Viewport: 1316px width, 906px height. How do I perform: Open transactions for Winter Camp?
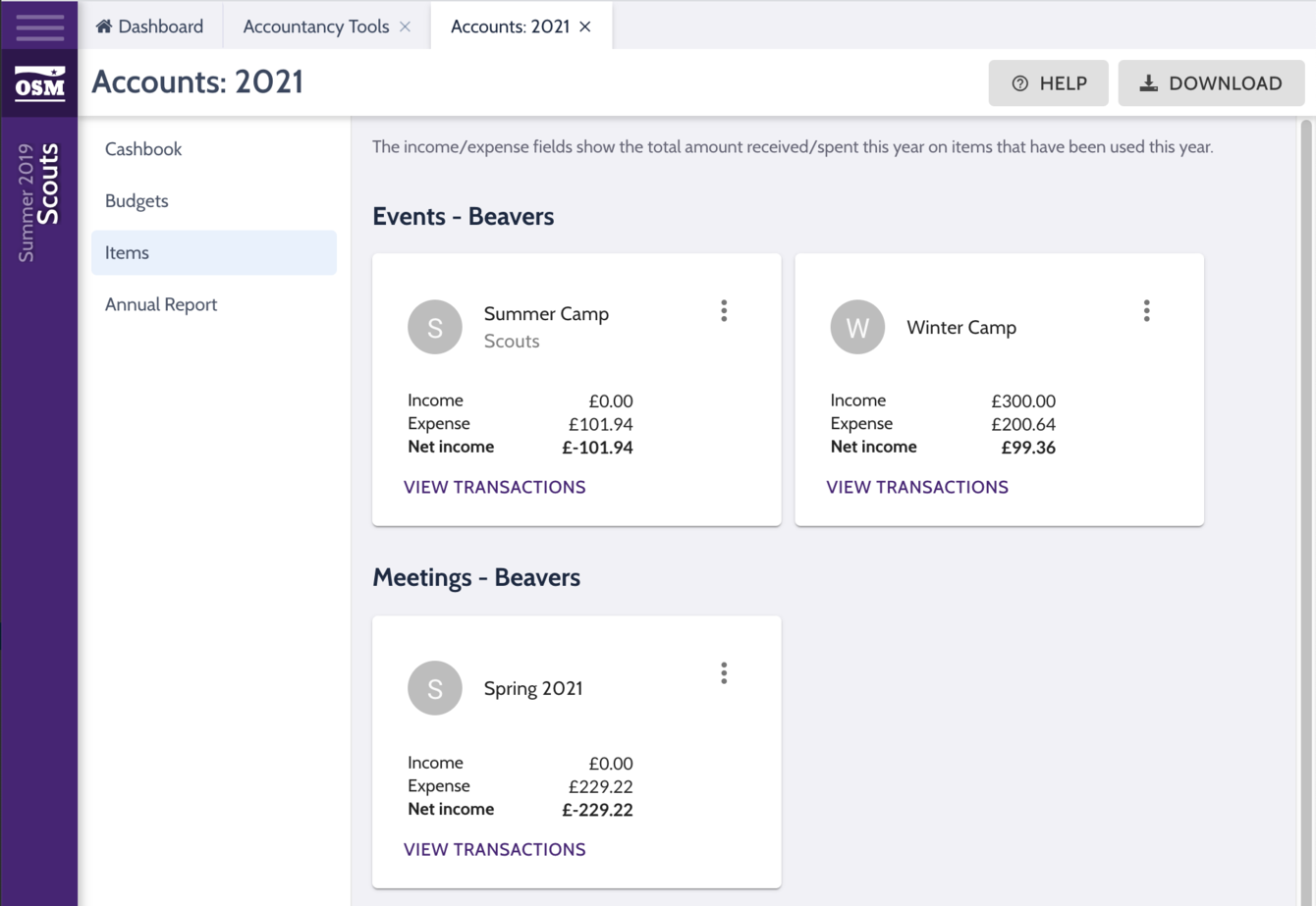(x=917, y=487)
